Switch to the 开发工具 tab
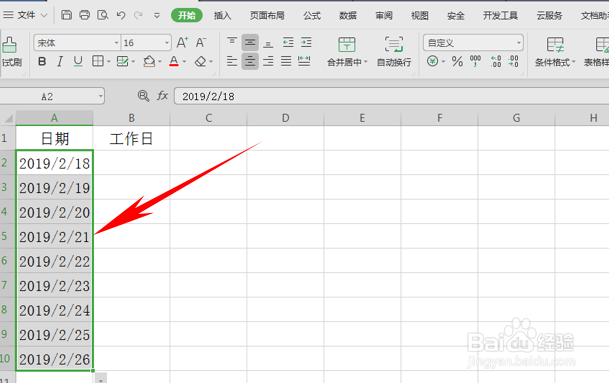The width and height of the screenshot is (609, 383). pos(500,16)
